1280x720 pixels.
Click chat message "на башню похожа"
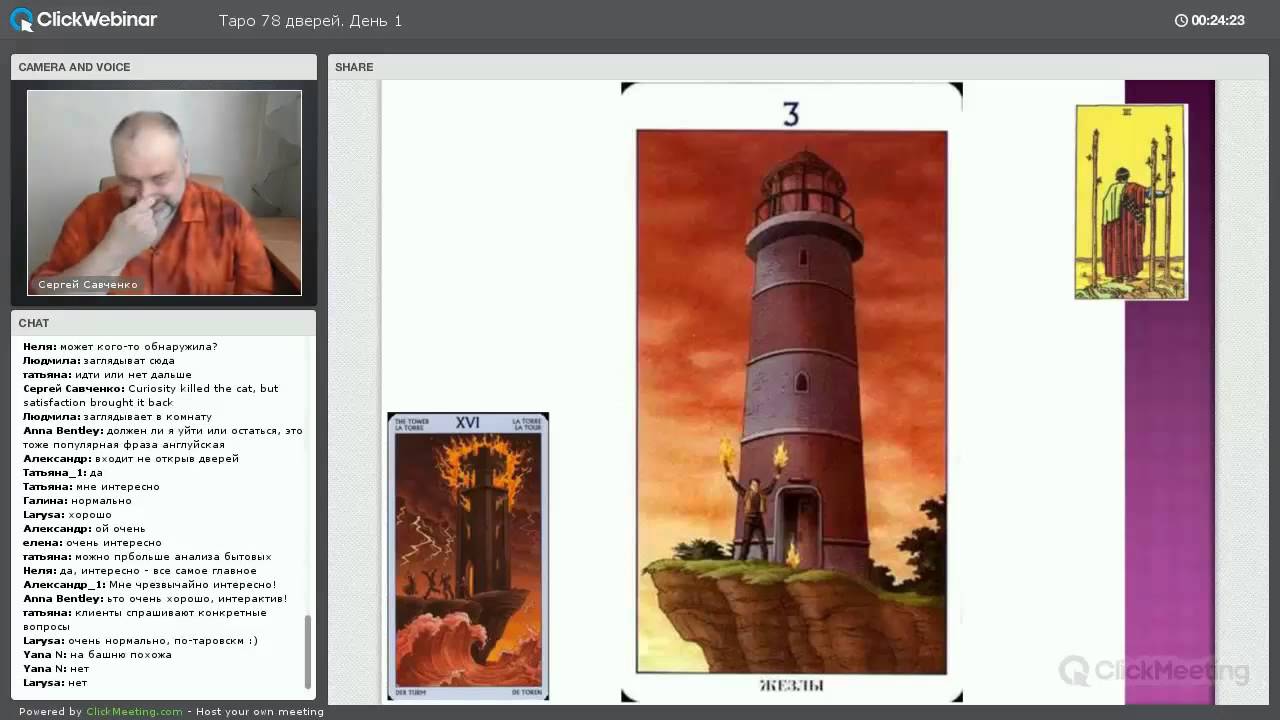click(x=121, y=655)
